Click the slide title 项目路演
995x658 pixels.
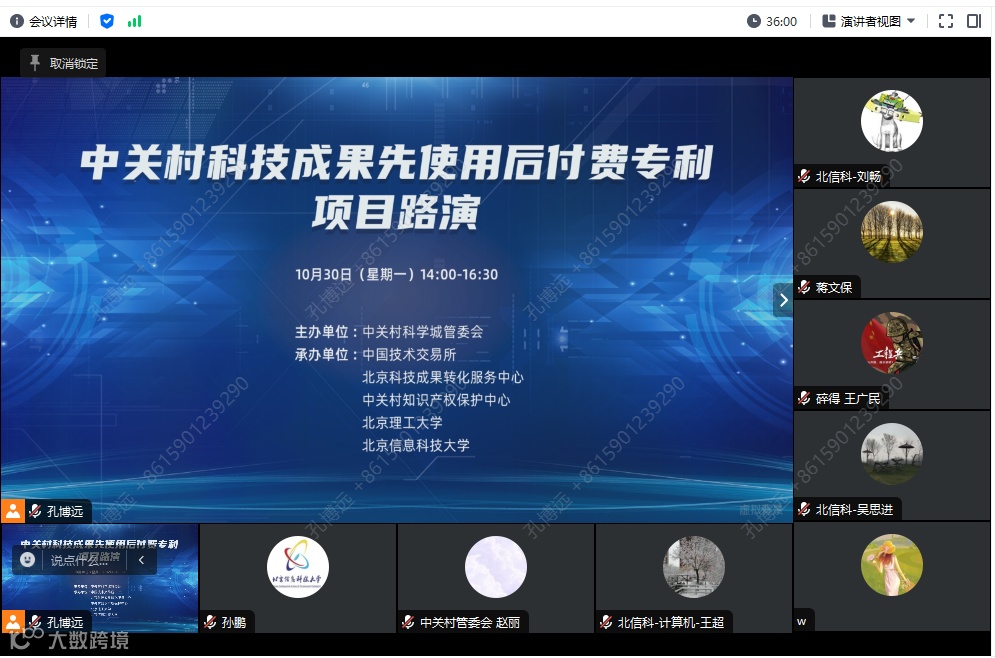coord(396,212)
